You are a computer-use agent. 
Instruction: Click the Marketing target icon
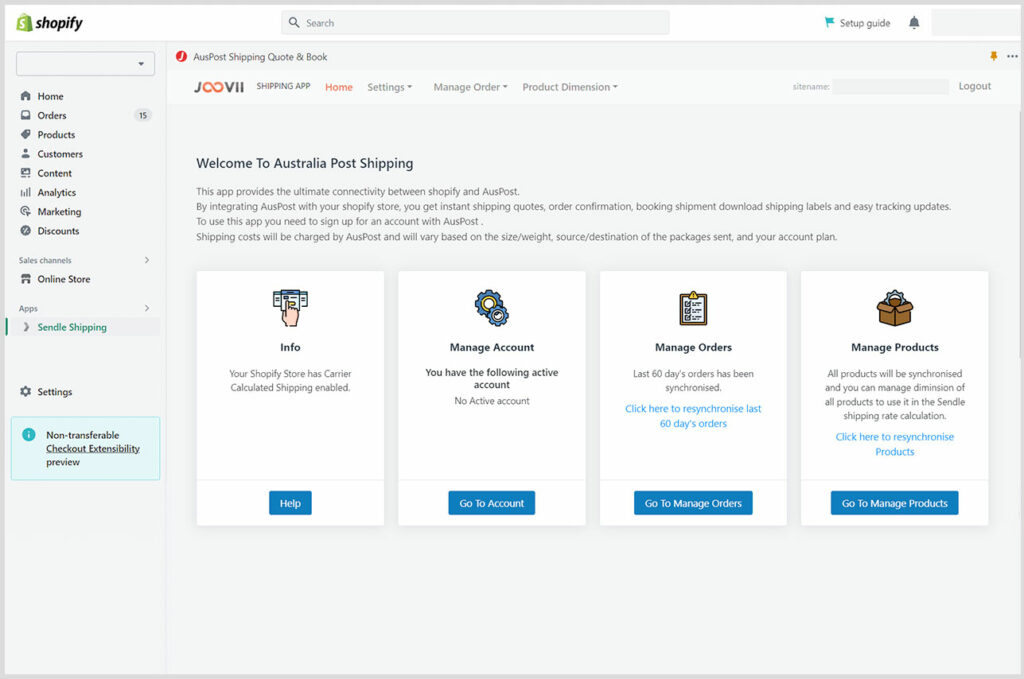25,212
